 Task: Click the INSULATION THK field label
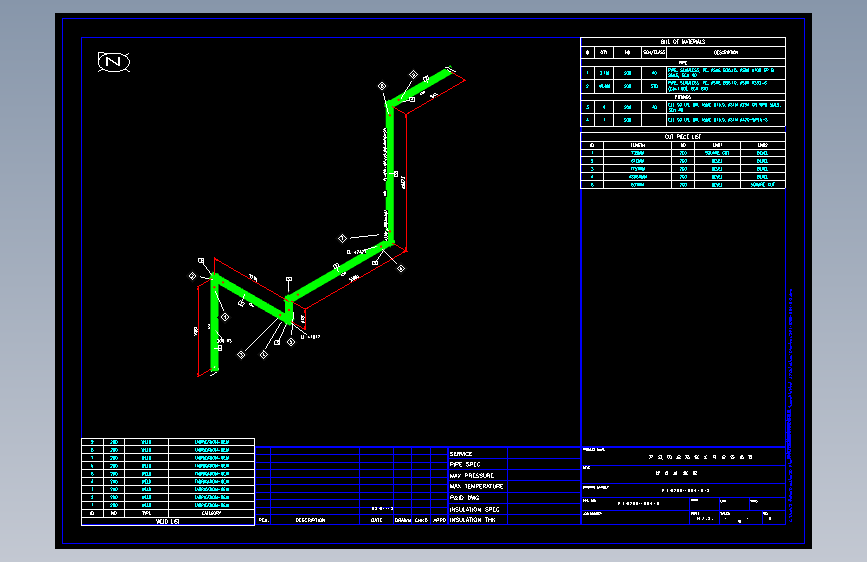[x=473, y=520]
